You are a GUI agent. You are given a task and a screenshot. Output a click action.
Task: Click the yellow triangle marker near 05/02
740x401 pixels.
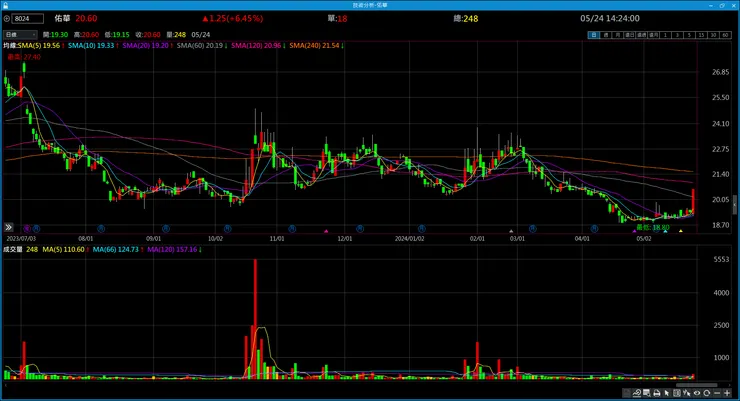pos(680,231)
